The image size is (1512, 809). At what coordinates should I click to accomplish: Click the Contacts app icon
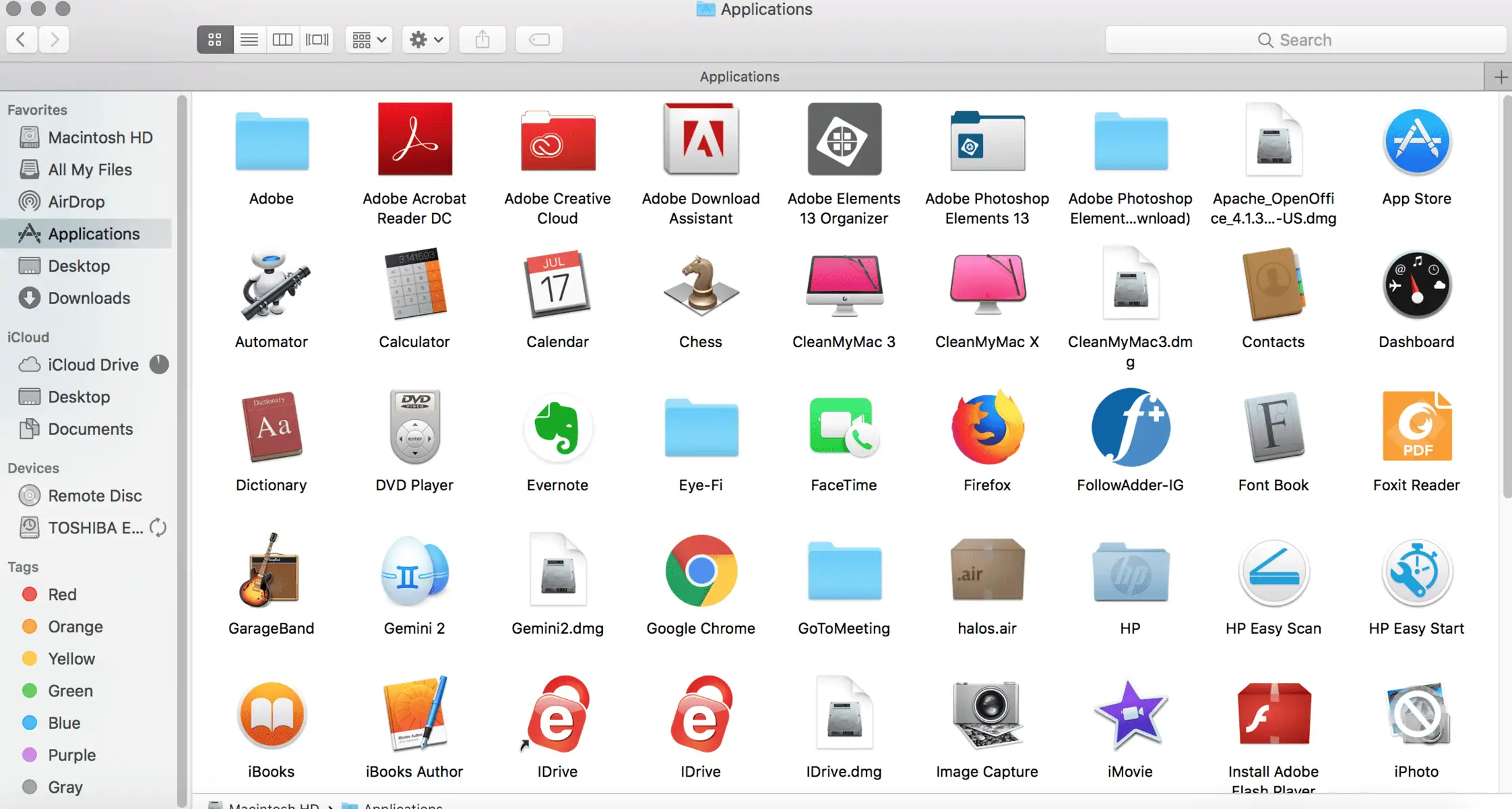(1273, 284)
